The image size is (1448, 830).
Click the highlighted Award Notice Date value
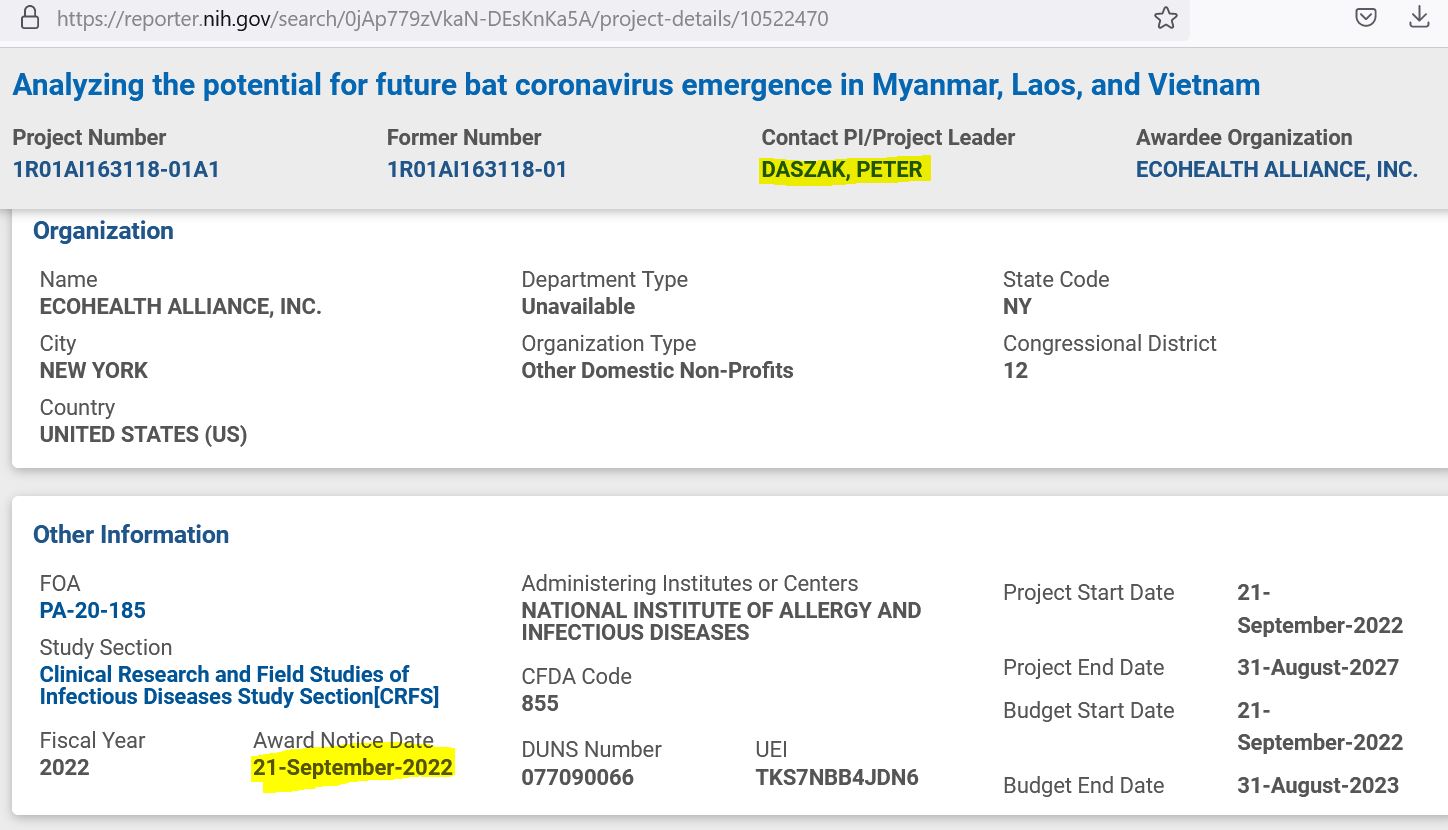point(353,768)
